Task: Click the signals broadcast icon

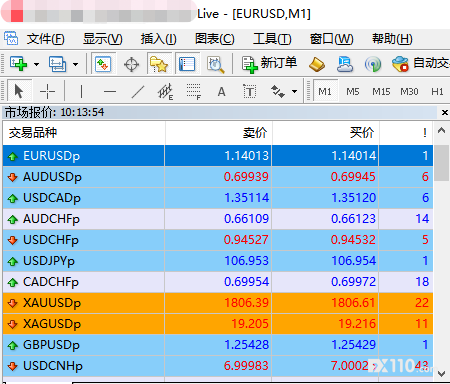Action: tap(373, 64)
